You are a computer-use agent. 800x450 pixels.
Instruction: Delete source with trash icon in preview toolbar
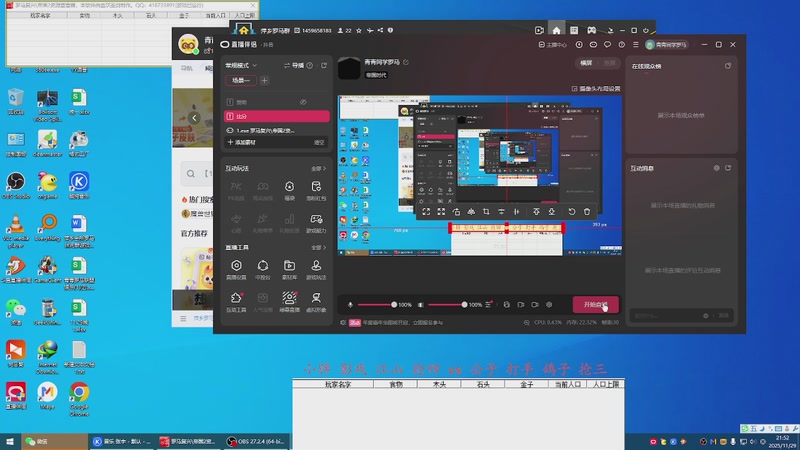point(587,212)
